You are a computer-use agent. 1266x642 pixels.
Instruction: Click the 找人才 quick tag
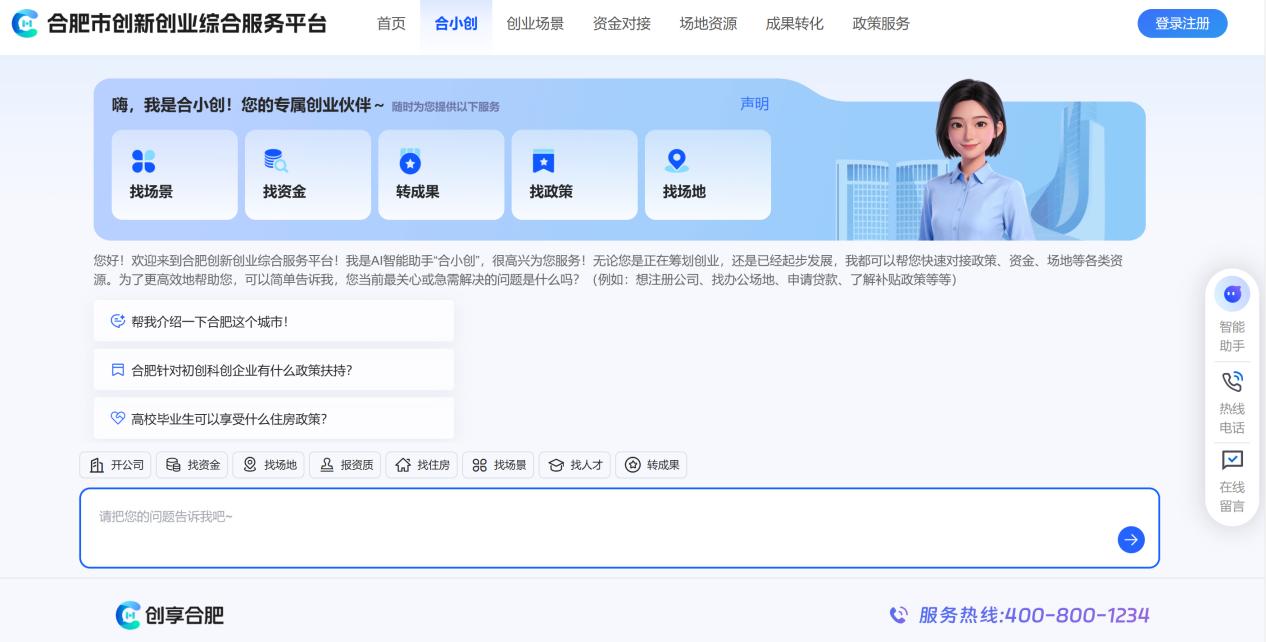[x=575, y=465]
